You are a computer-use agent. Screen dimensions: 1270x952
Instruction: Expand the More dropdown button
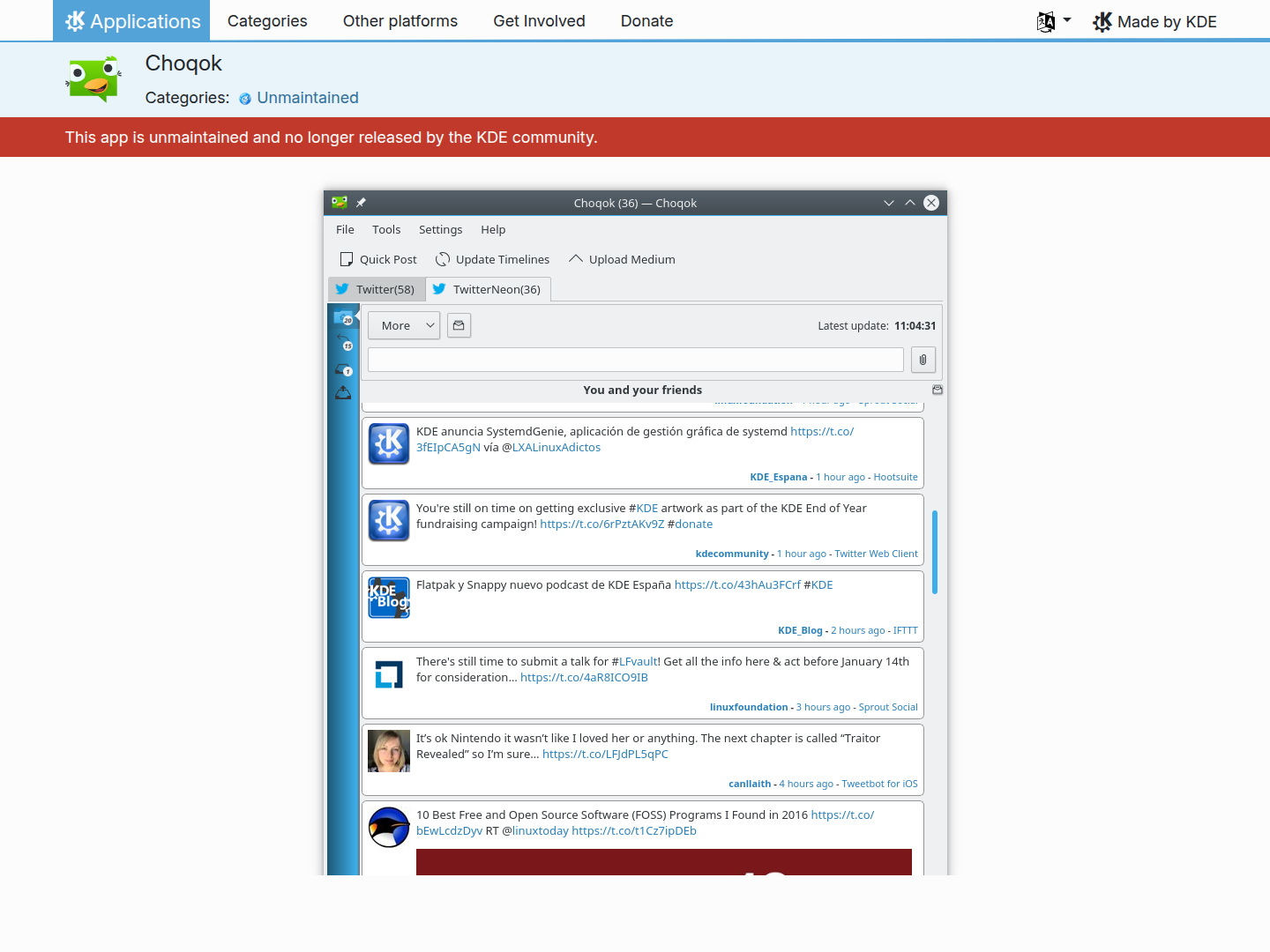pyautogui.click(x=404, y=325)
